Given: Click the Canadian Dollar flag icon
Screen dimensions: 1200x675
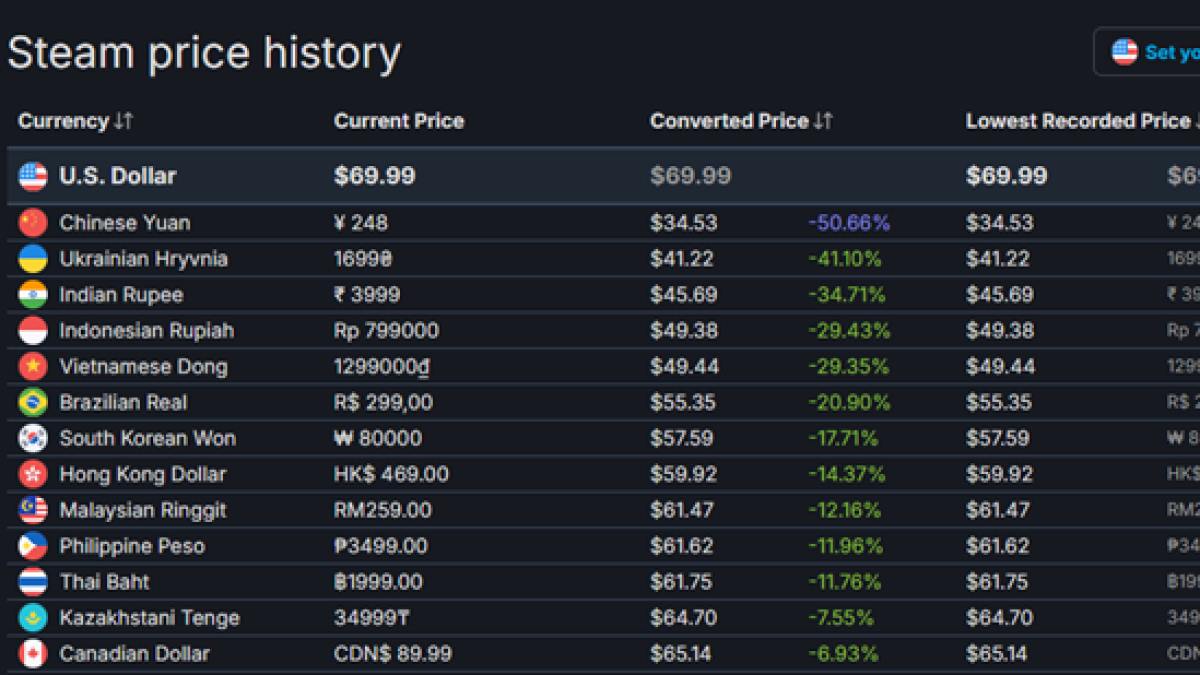Looking at the screenshot, I should click(33, 655).
